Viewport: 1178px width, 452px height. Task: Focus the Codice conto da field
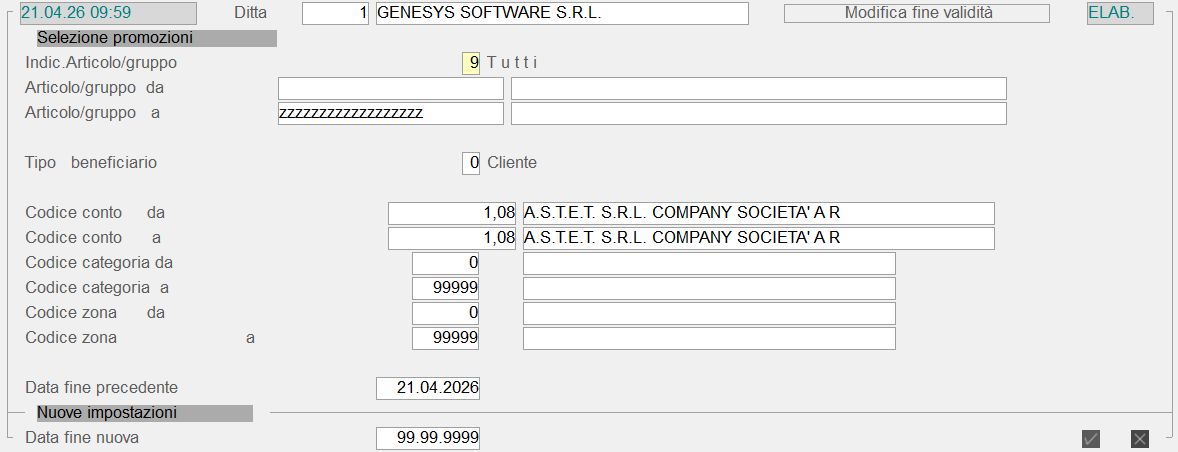453,213
